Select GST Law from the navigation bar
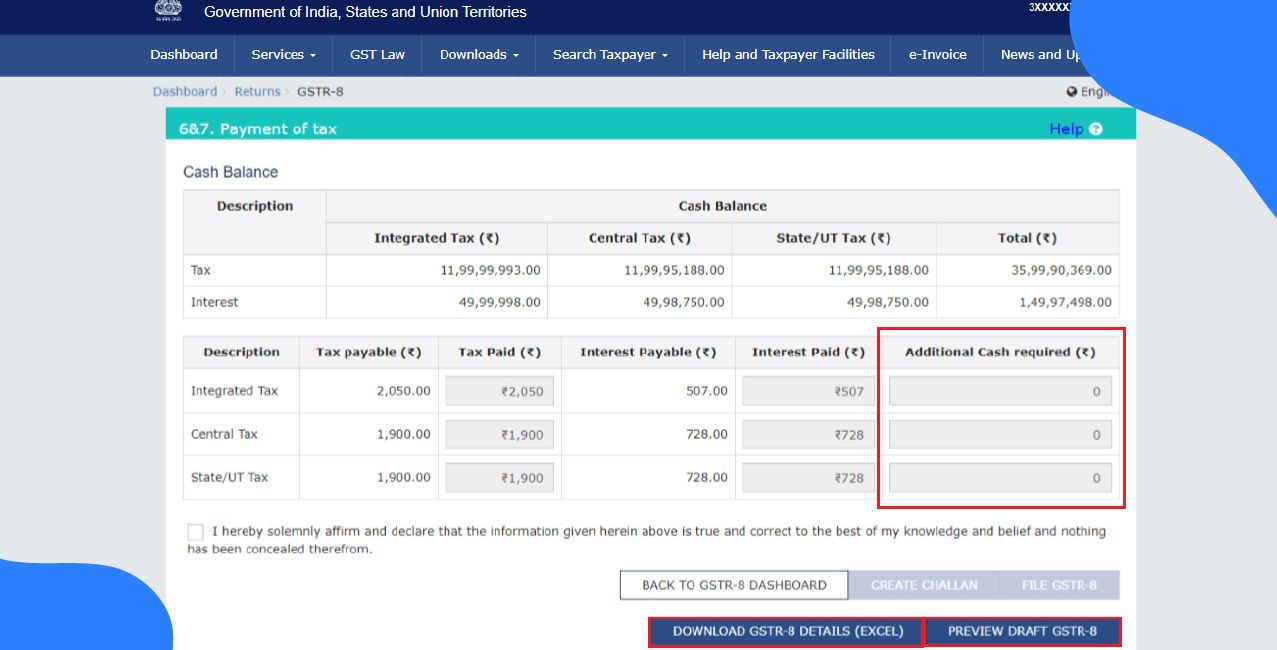Image resolution: width=1277 pixels, height=650 pixels. click(377, 55)
